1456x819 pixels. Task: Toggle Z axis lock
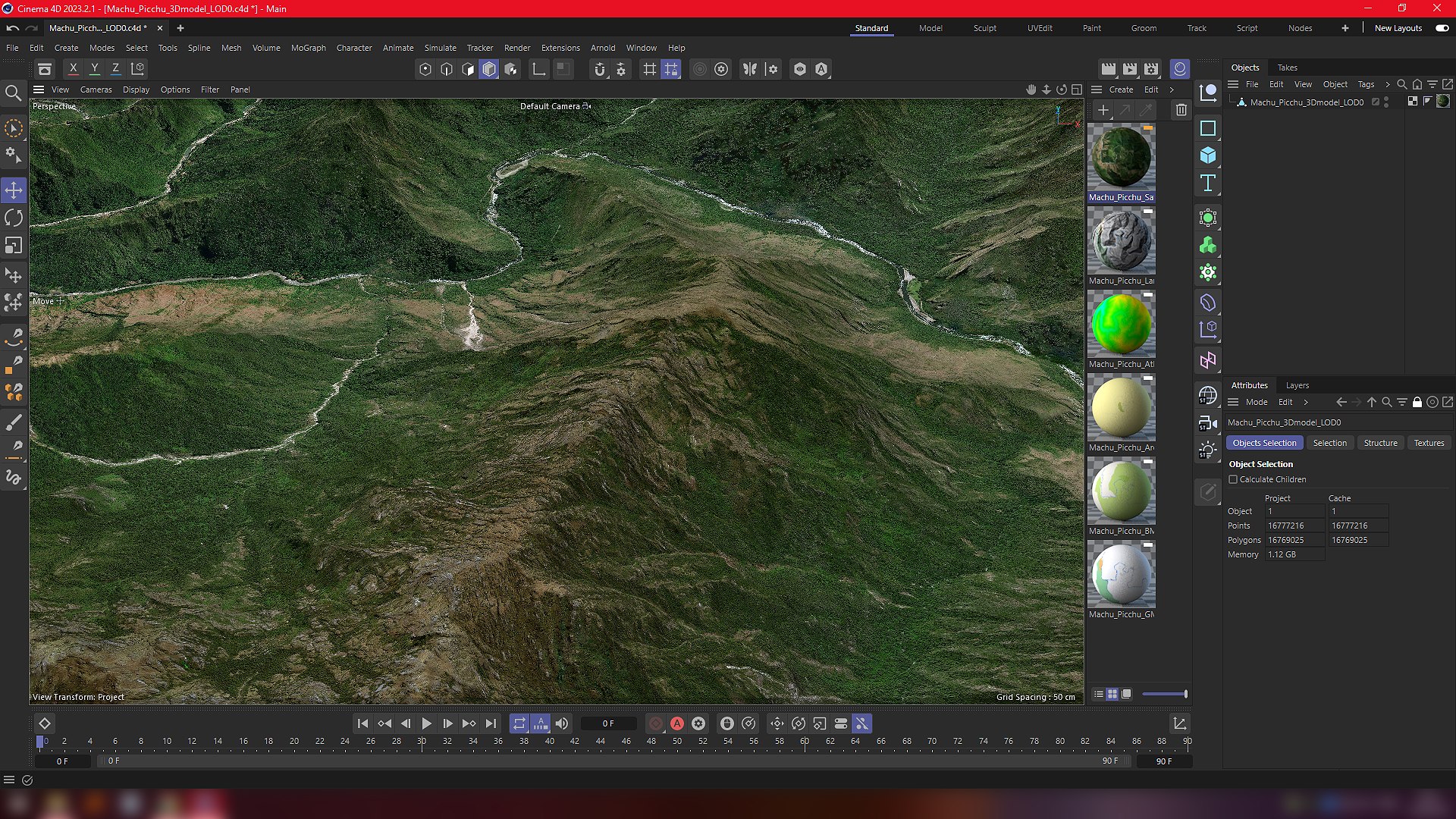pyautogui.click(x=116, y=69)
